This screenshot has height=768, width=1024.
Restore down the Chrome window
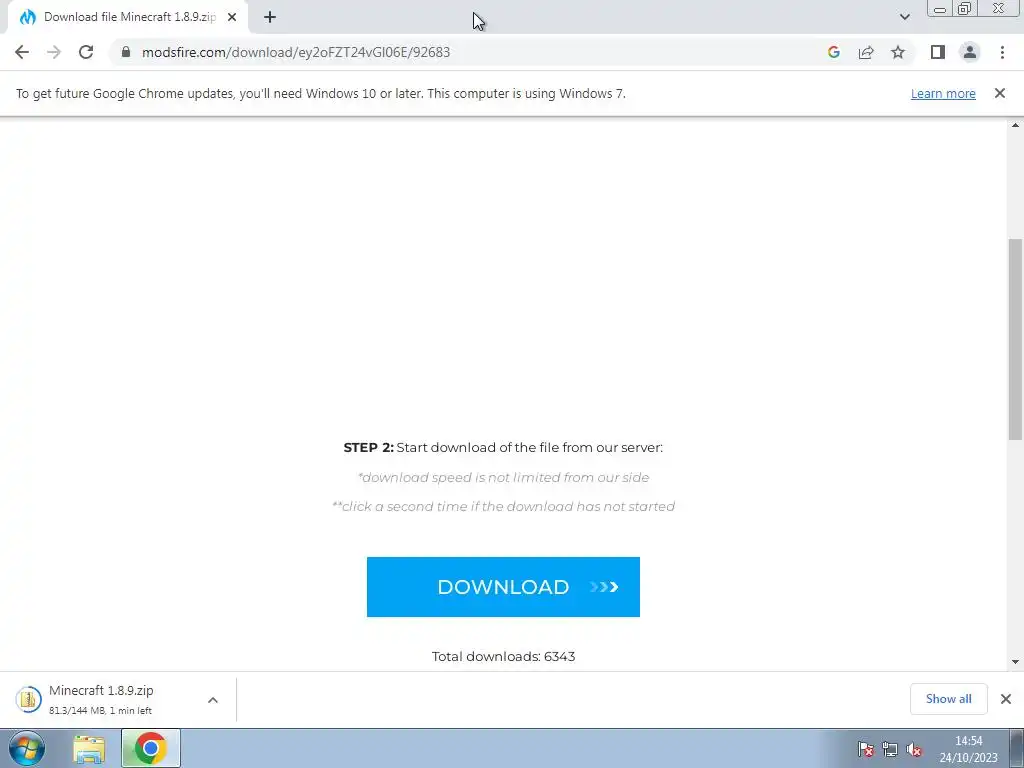coord(964,8)
